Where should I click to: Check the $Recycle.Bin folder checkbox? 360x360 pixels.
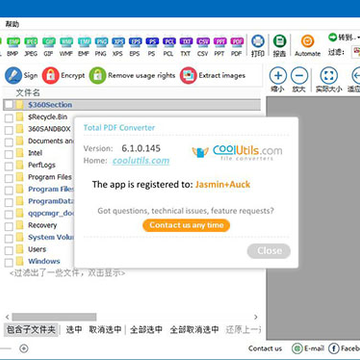click(9, 118)
